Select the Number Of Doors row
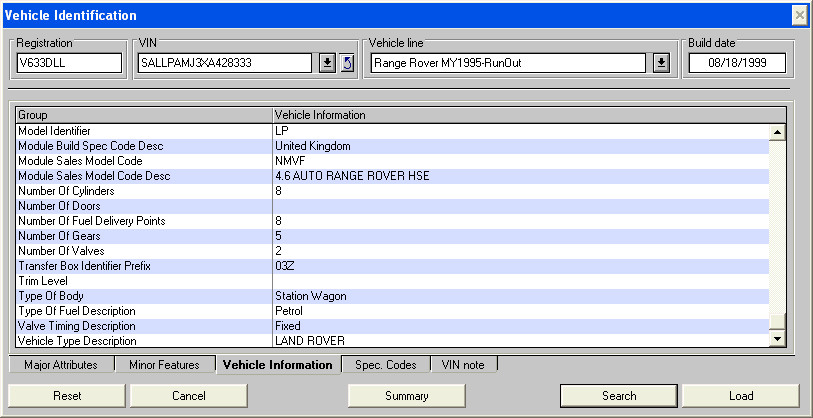 tap(393, 206)
